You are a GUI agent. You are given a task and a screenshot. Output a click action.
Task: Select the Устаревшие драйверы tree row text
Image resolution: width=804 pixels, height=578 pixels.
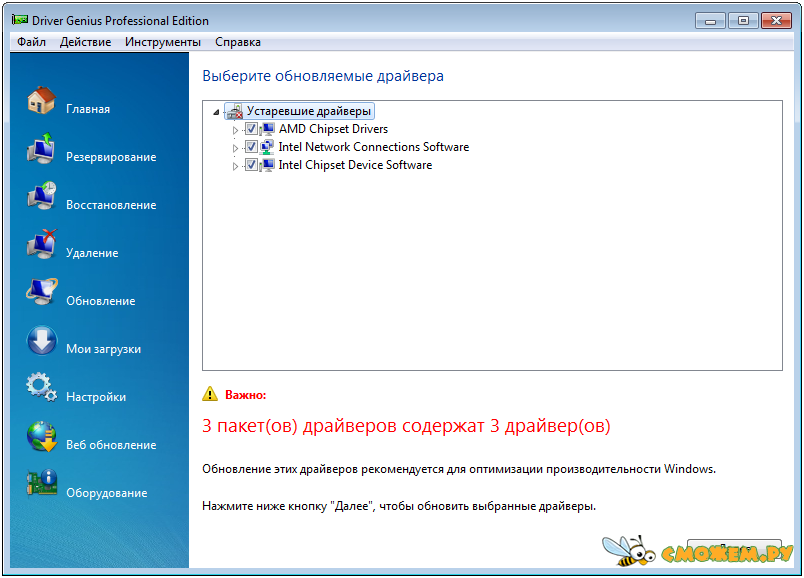click(x=308, y=111)
